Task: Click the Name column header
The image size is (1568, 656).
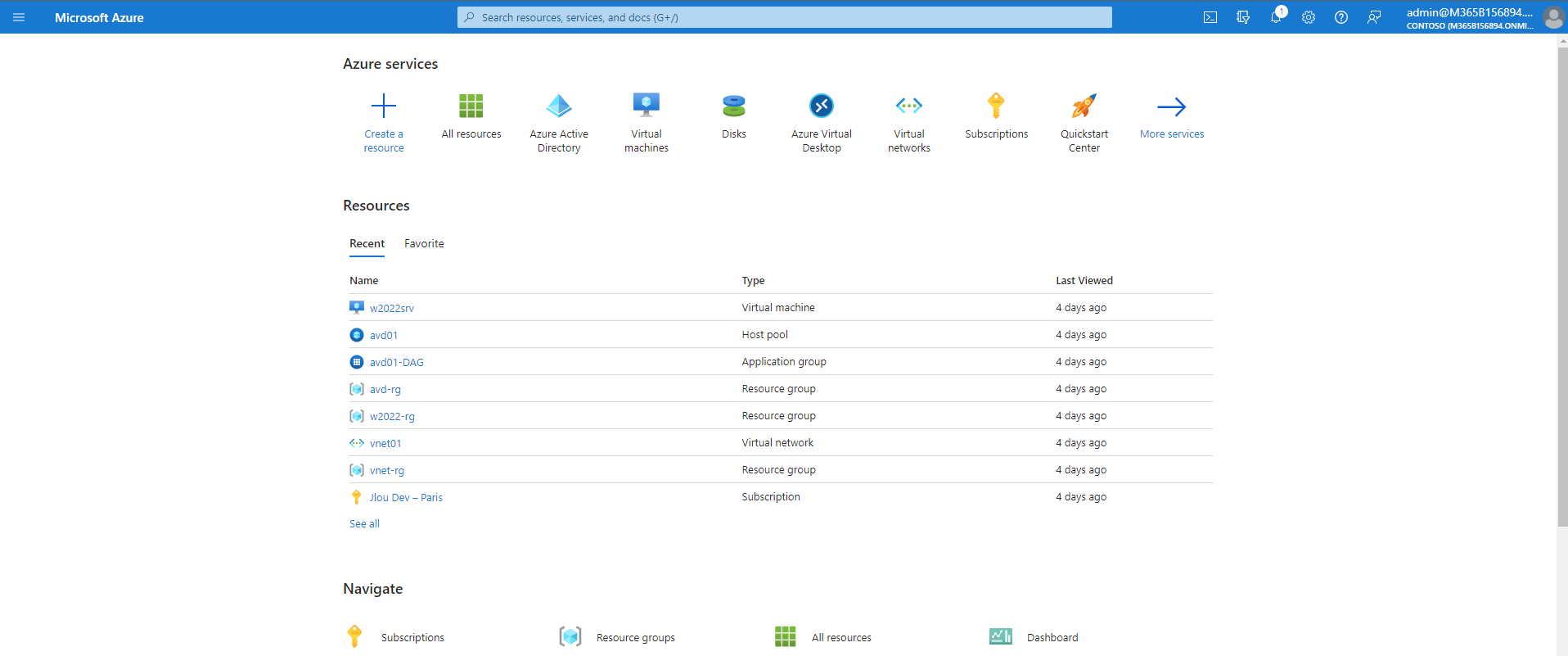Action: 364,280
